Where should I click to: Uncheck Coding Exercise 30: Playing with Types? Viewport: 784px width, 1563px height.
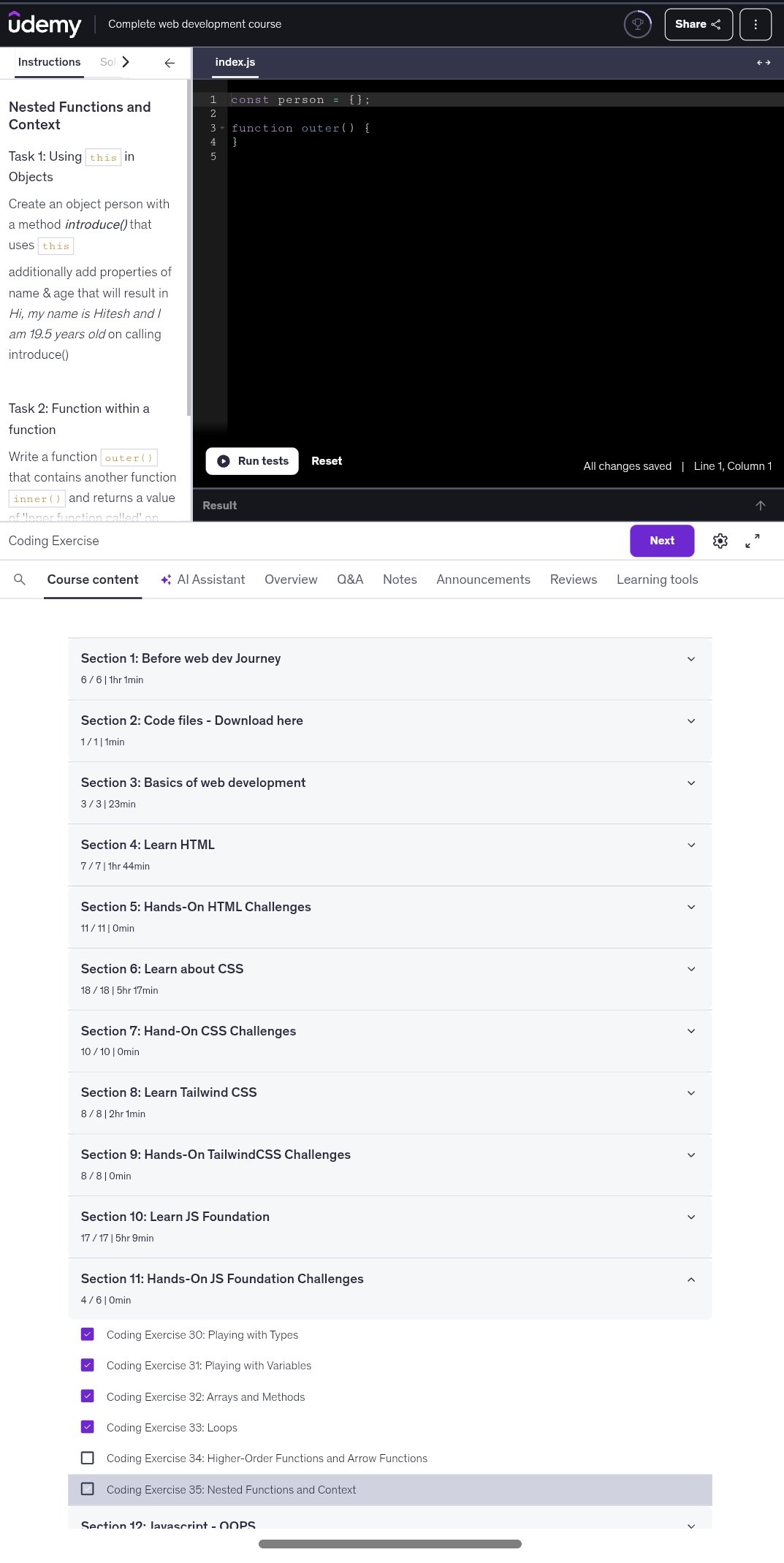pos(88,1334)
